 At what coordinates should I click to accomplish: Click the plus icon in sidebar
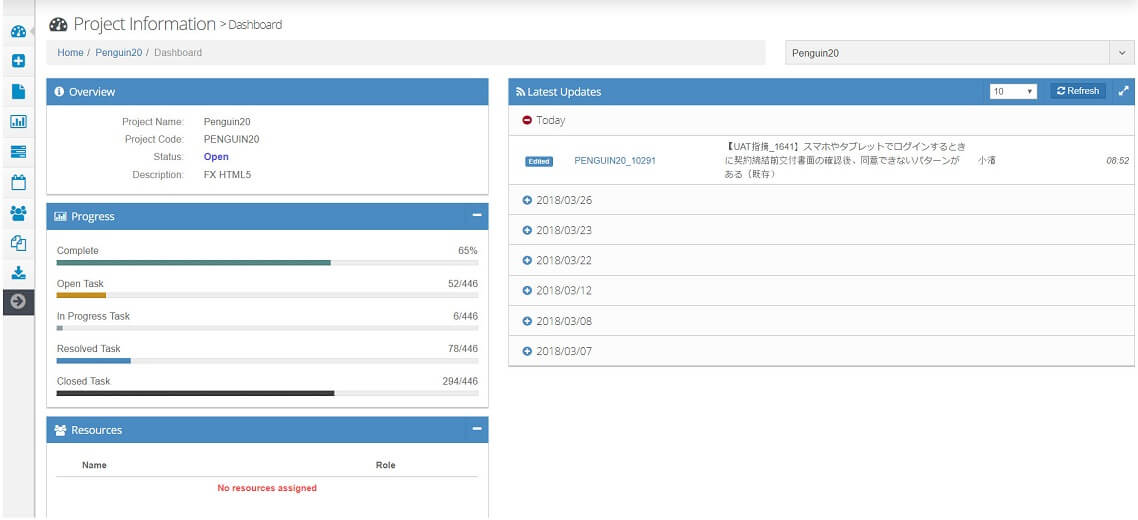18,61
